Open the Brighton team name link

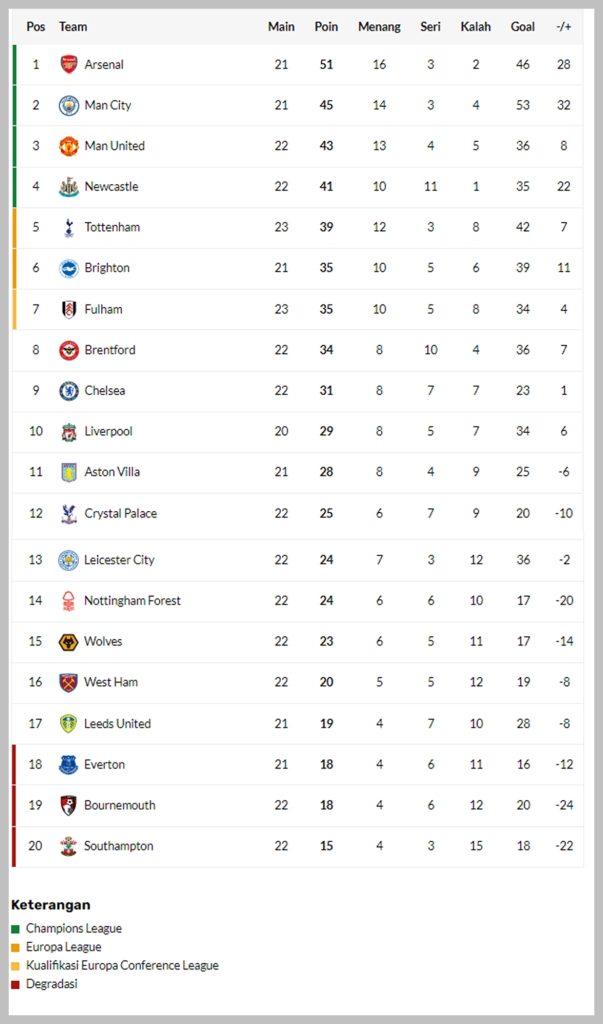click(x=107, y=268)
